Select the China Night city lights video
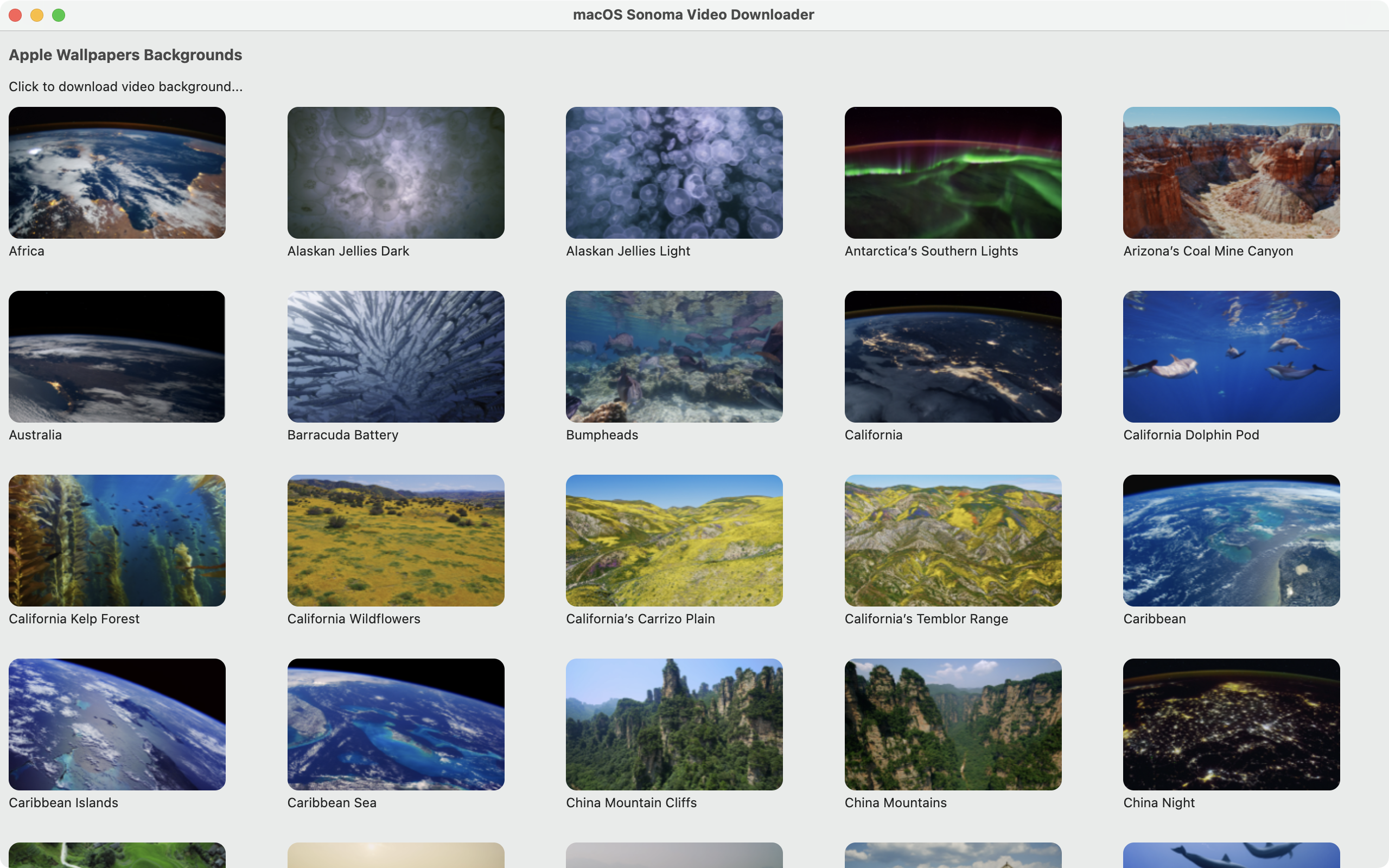1389x868 pixels. pyautogui.click(x=1231, y=724)
